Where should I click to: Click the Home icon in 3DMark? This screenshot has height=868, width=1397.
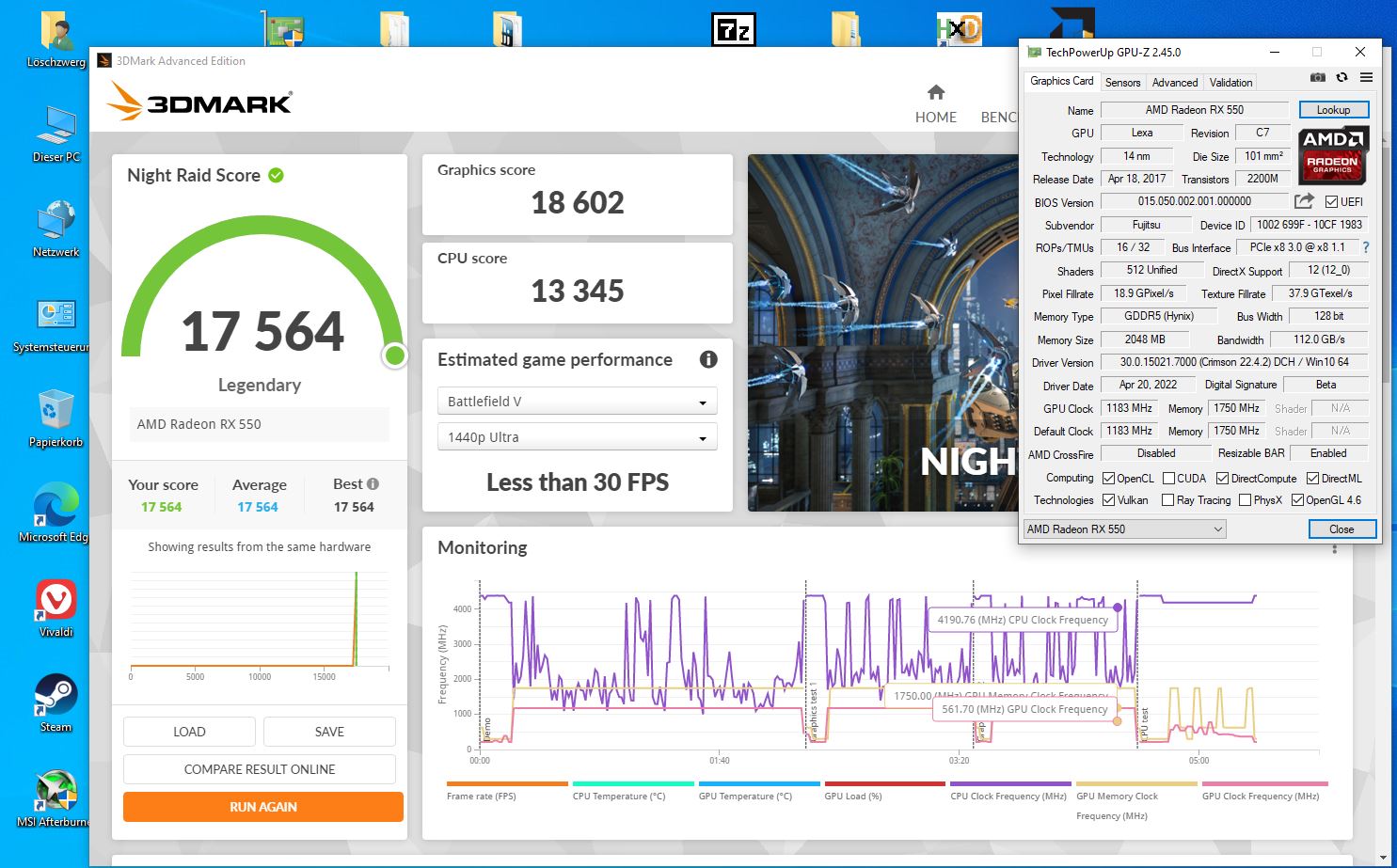click(935, 92)
